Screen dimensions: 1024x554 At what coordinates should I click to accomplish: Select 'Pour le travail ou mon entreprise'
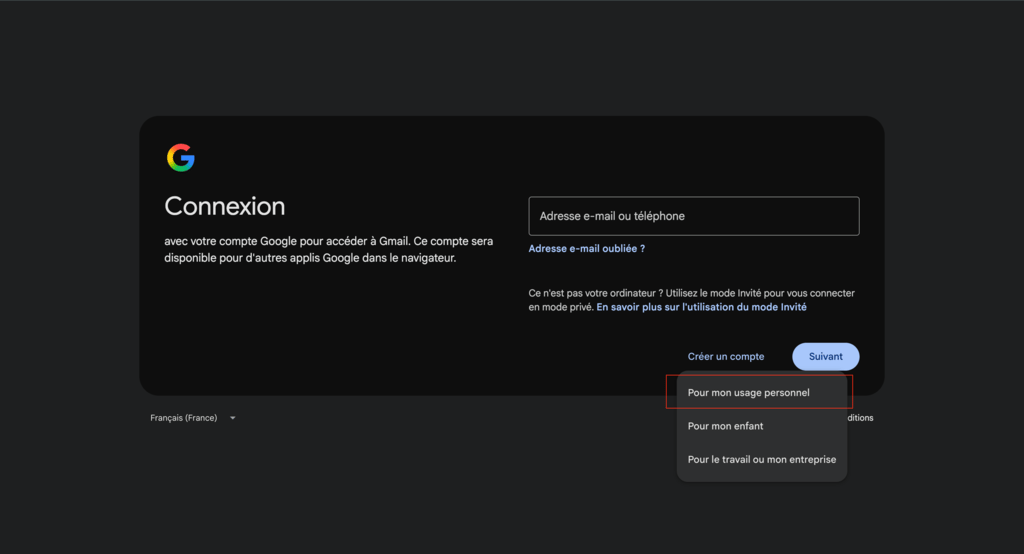pyautogui.click(x=761, y=459)
